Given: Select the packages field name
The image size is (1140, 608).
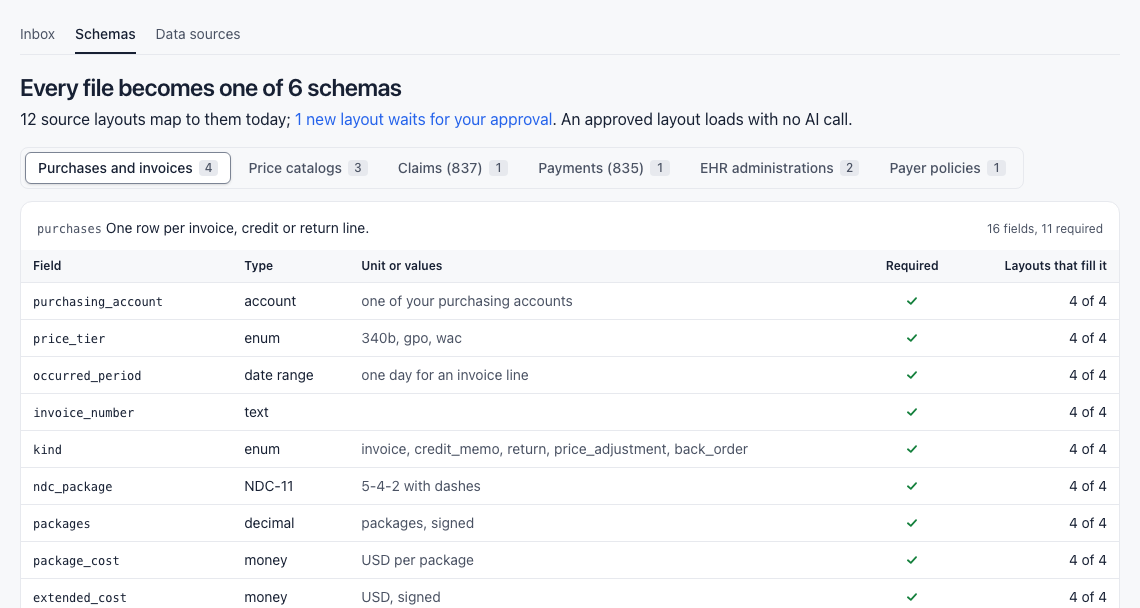Looking at the screenshot, I should pyautogui.click(x=62, y=524).
